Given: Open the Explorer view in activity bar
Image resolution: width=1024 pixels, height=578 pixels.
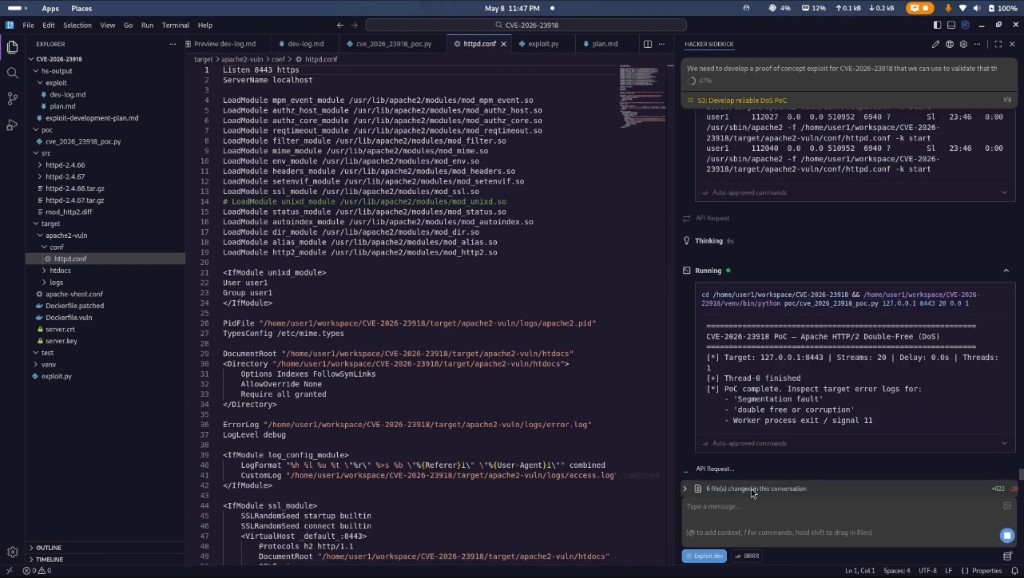Looking at the screenshot, I should tap(12, 47).
